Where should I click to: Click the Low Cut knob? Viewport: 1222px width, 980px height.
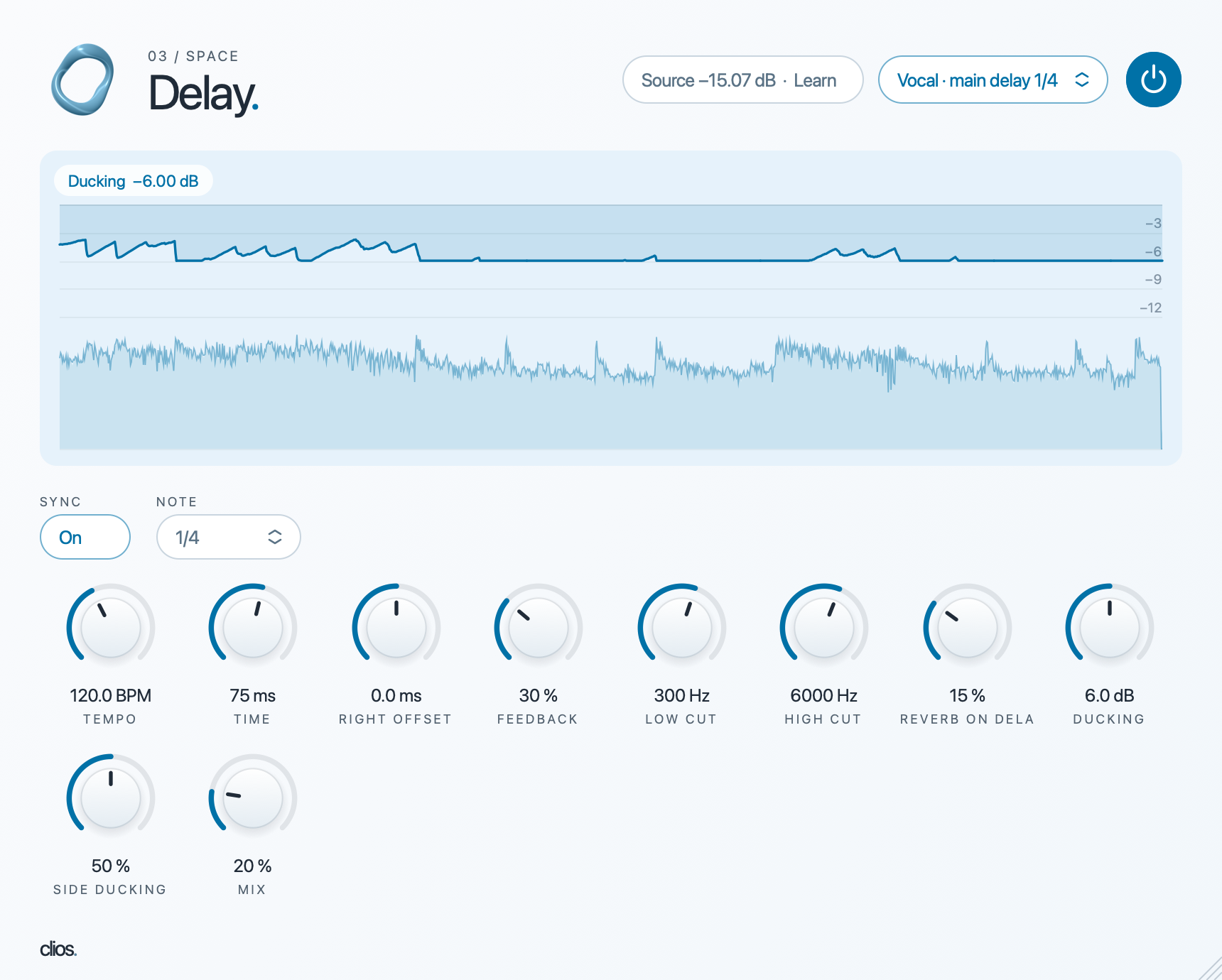tap(682, 628)
